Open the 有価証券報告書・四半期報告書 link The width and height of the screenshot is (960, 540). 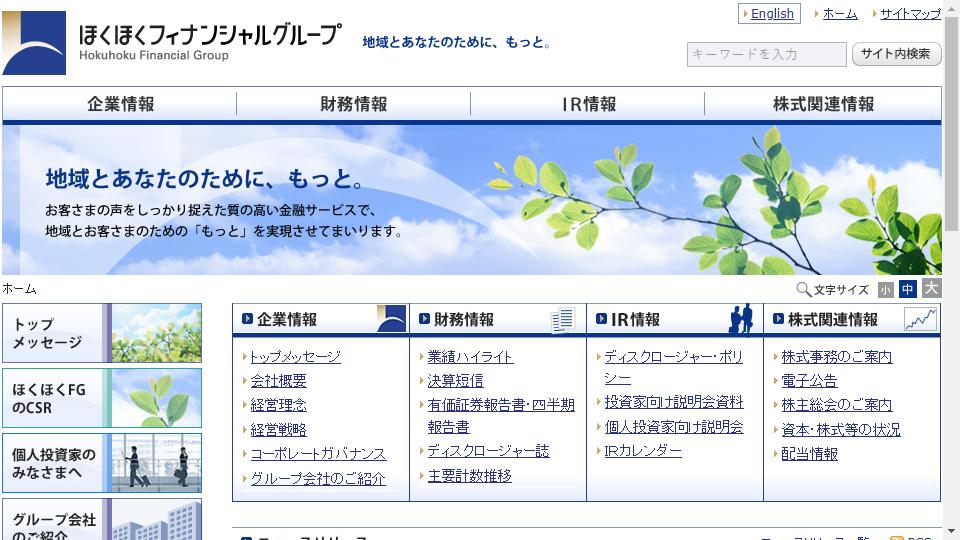pyautogui.click(x=501, y=416)
